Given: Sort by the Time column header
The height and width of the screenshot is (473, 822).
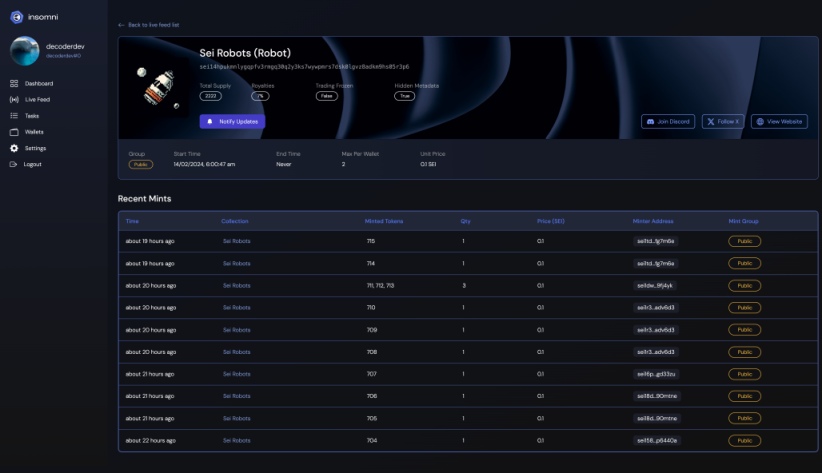Looking at the screenshot, I should pyautogui.click(x=132, y=221).
